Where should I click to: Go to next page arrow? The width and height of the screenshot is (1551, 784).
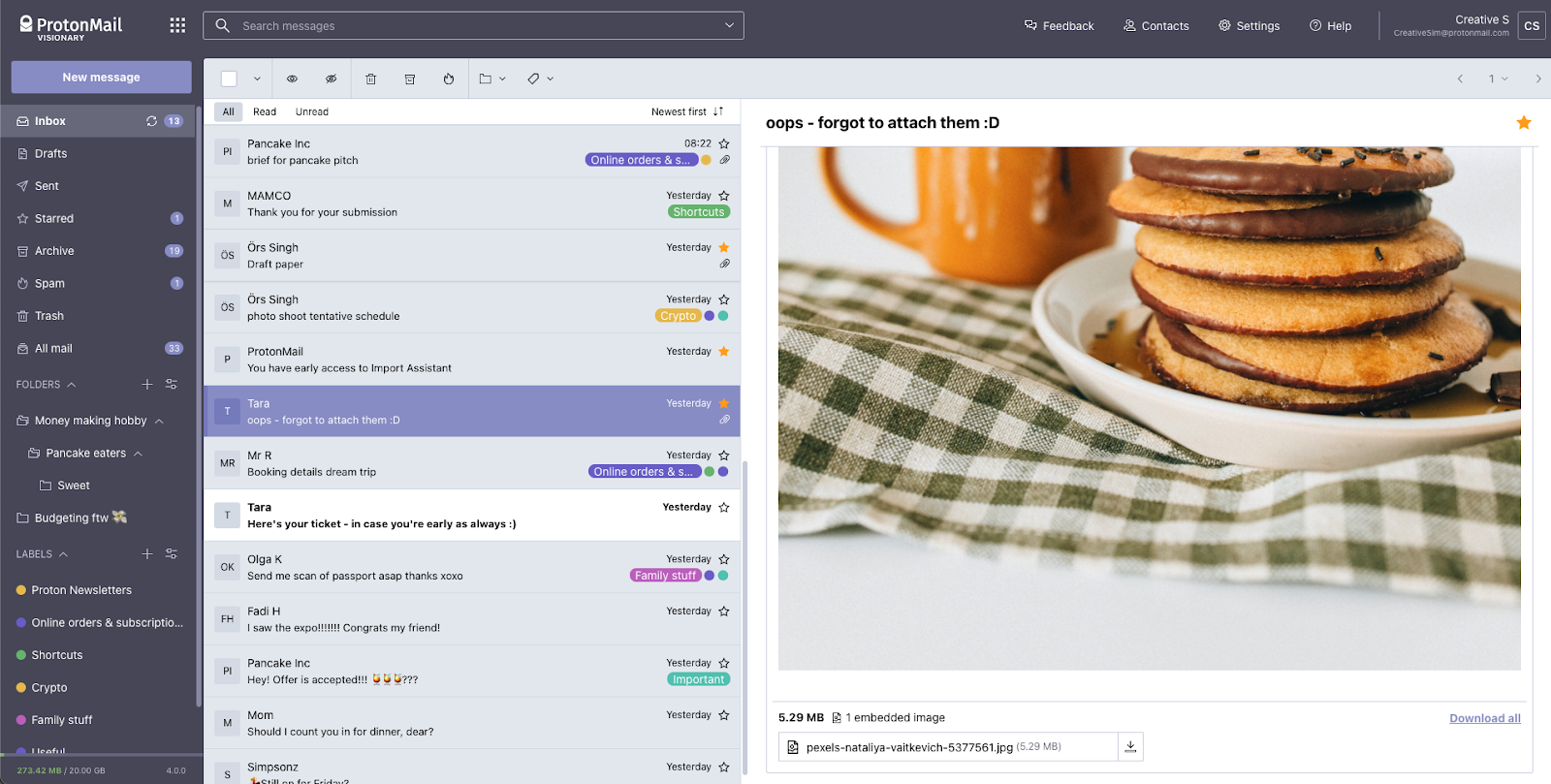coord(1538,78)
